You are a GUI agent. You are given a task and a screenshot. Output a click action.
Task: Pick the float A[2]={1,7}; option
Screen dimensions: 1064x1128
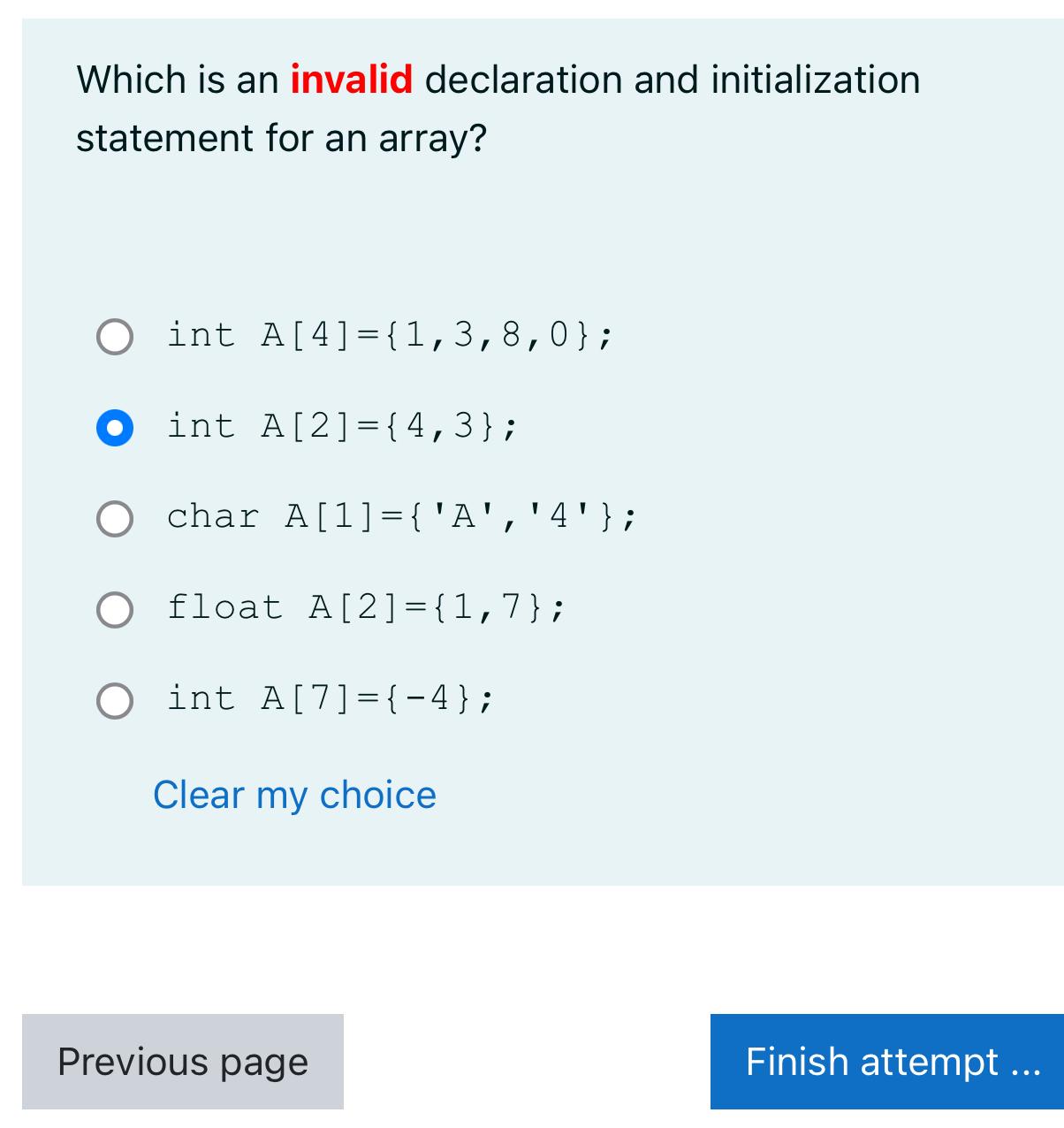click(114, 608)
